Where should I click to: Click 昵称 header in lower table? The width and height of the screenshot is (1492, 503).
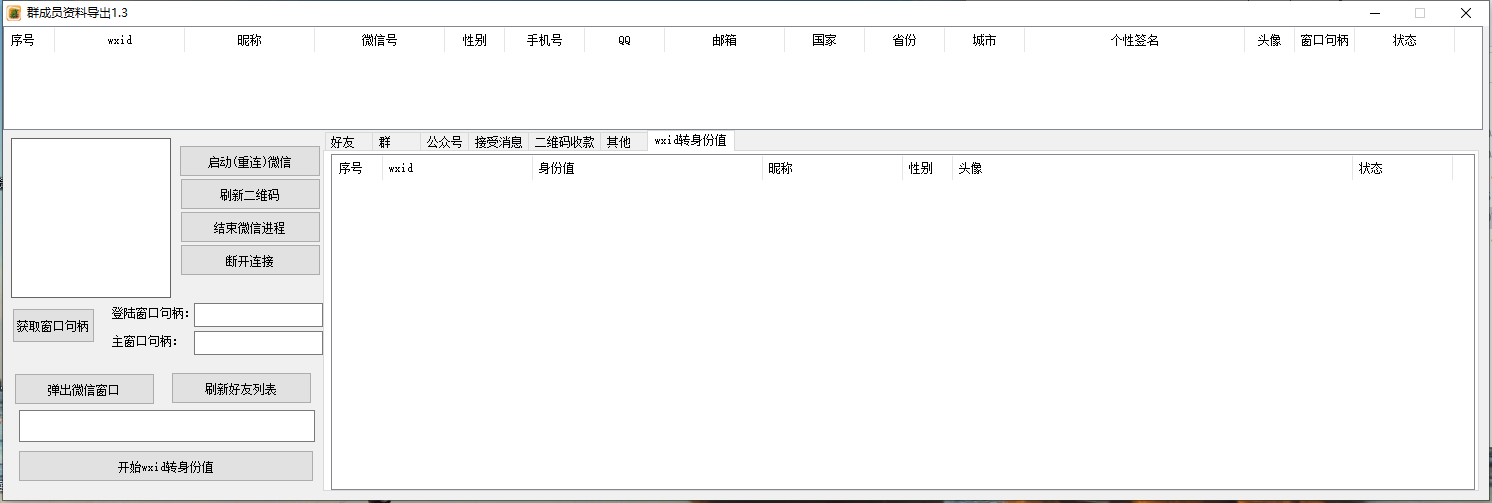(832, 168)
